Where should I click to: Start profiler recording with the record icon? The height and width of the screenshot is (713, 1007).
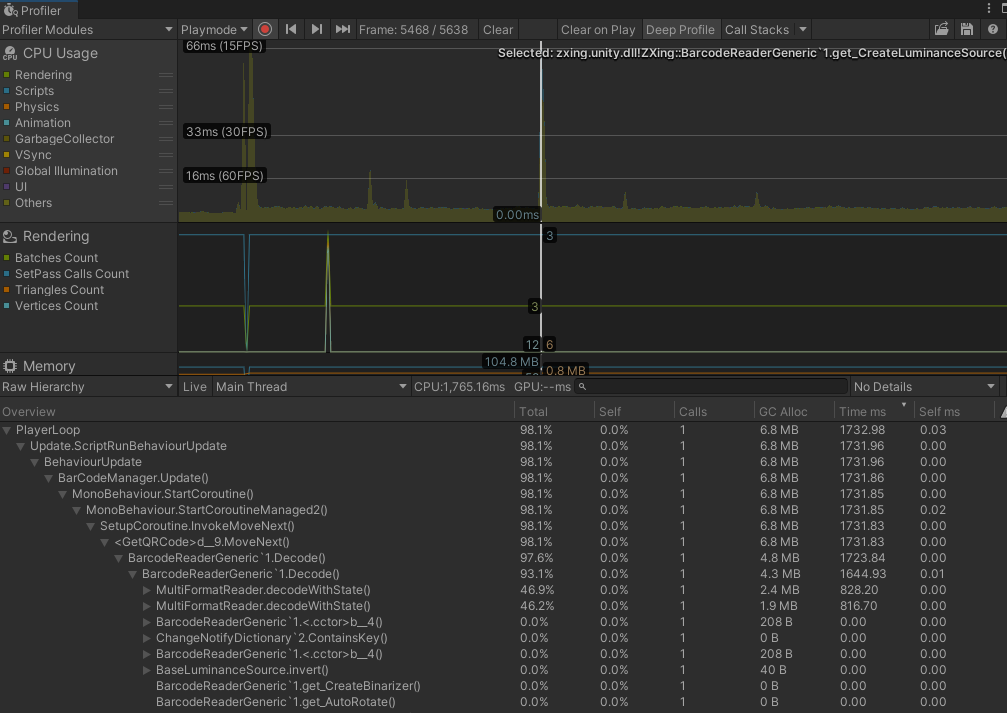(x=264, y=29)
